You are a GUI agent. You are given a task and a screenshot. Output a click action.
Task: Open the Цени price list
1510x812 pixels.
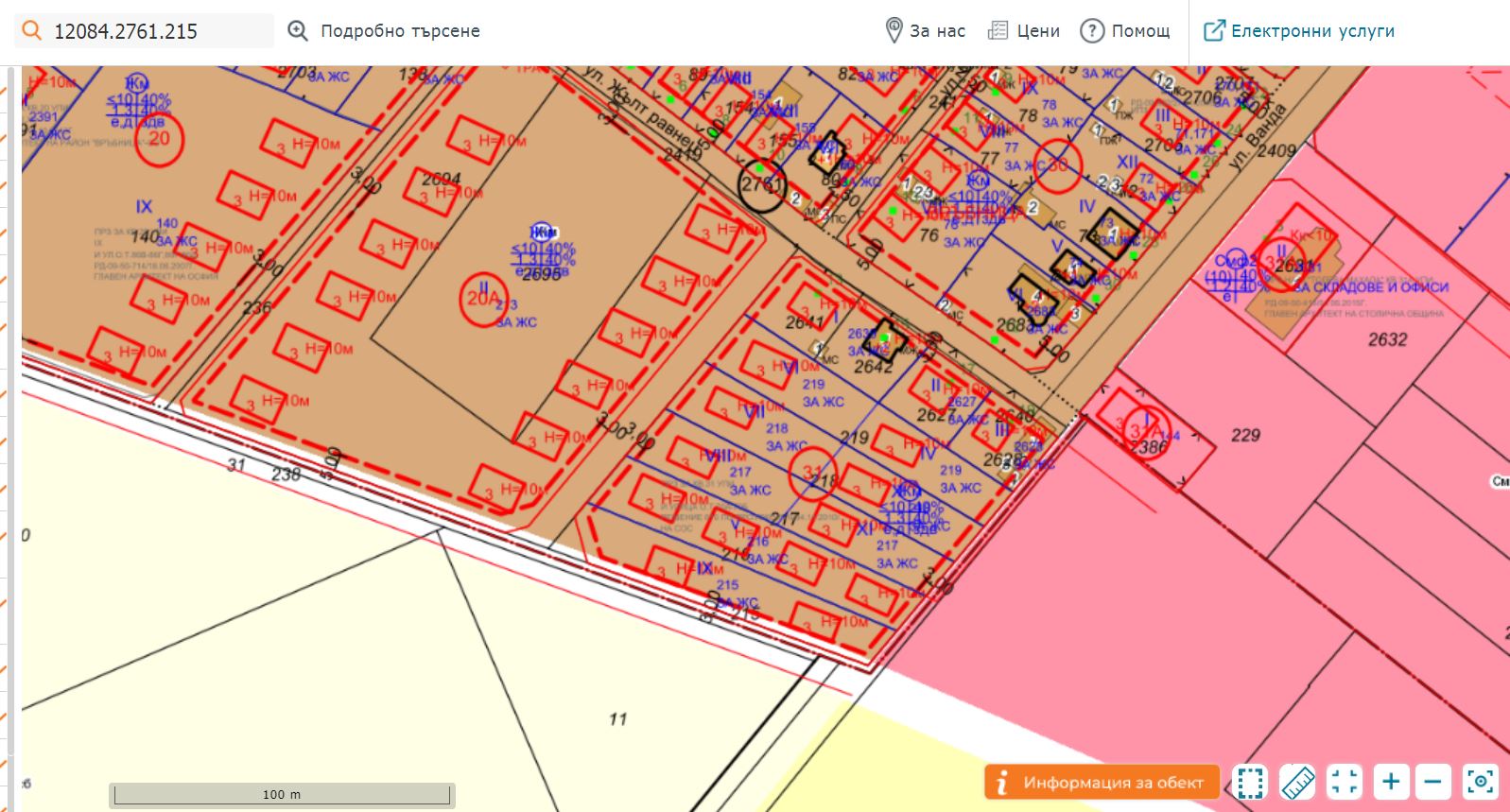[x=1024, y=31]
